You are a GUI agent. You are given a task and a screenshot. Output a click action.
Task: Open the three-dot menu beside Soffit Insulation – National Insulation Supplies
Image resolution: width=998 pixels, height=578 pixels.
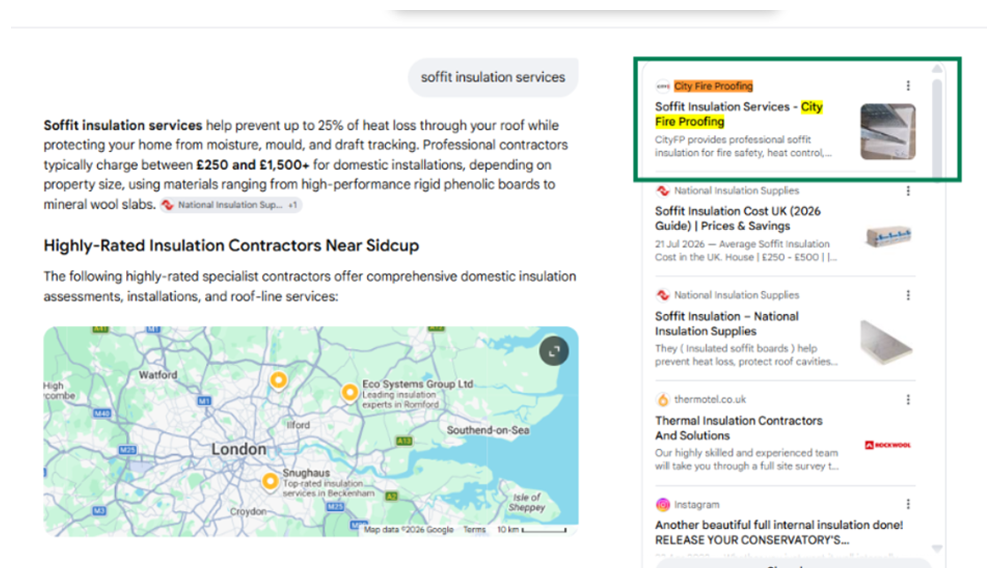908,295
